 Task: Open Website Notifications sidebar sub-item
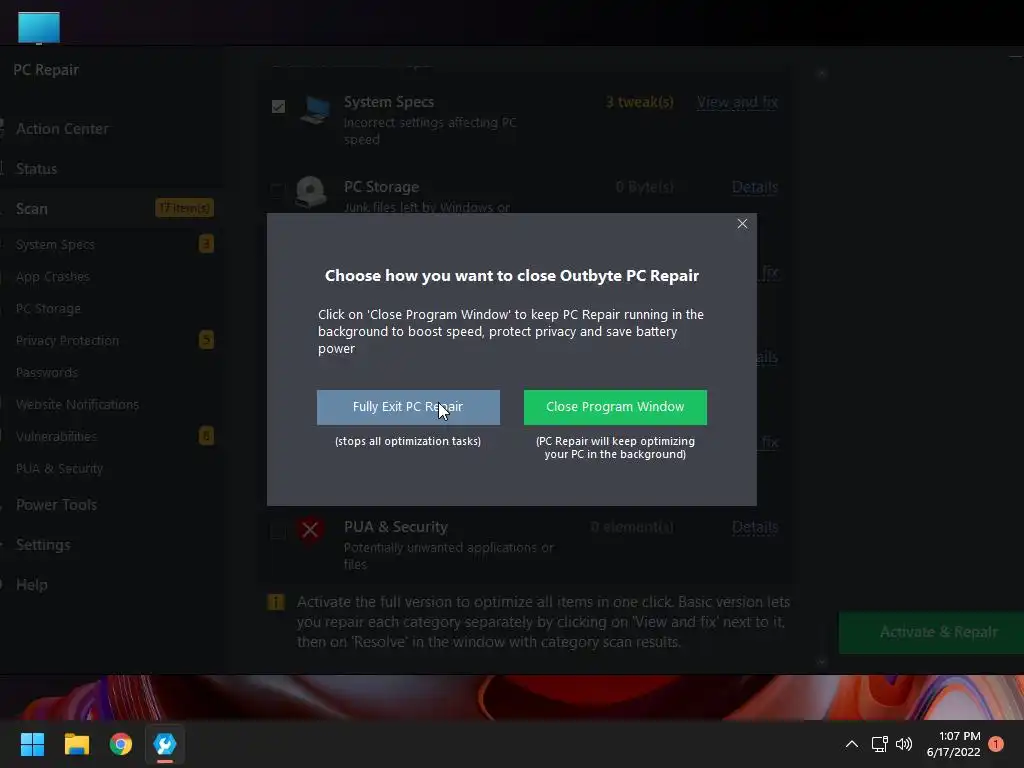pyautogui.click(x=78, y=404)
